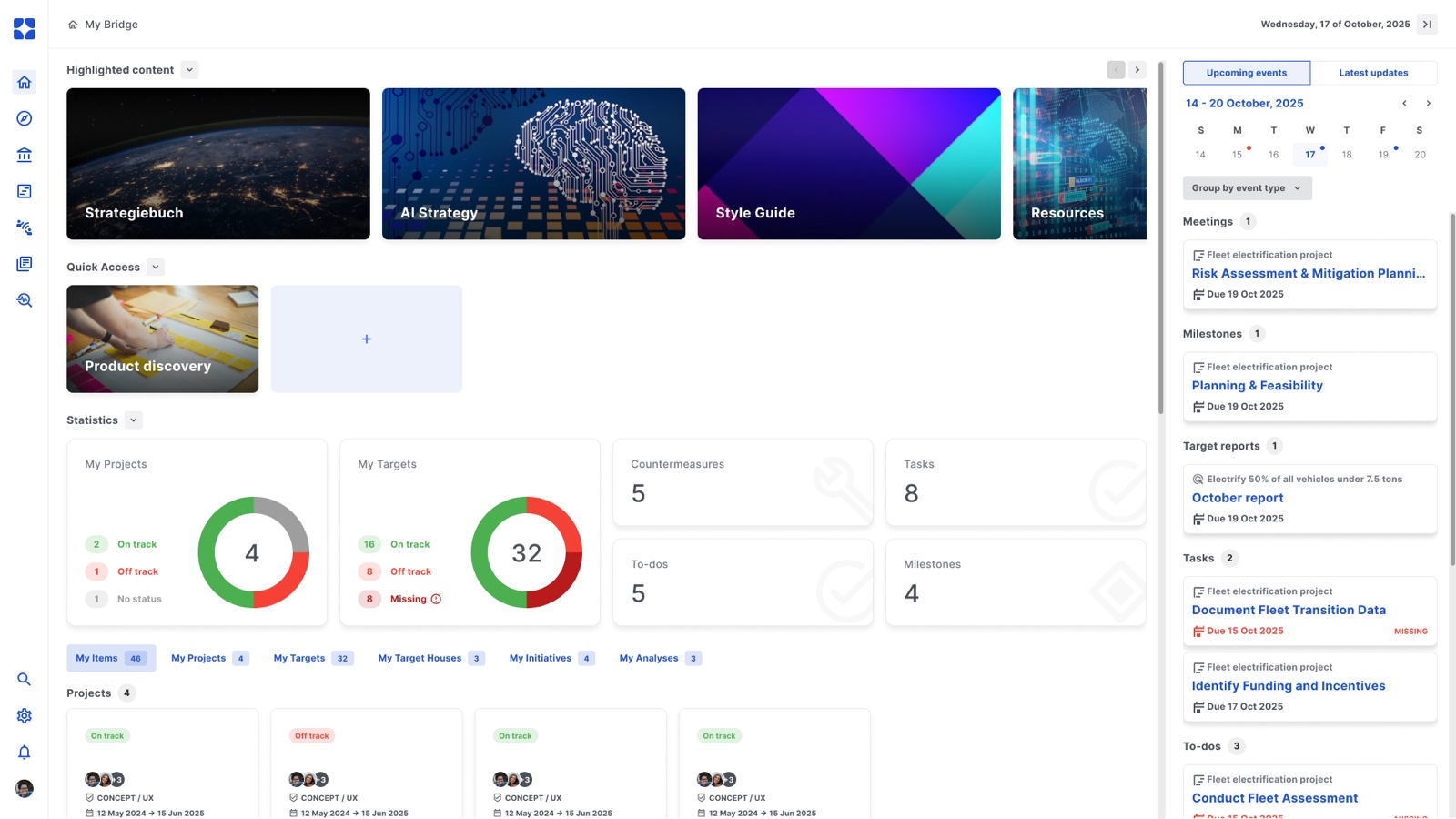
Task: Open the stacked documents icon in the sidebar
Action: [x=25, y=264]
